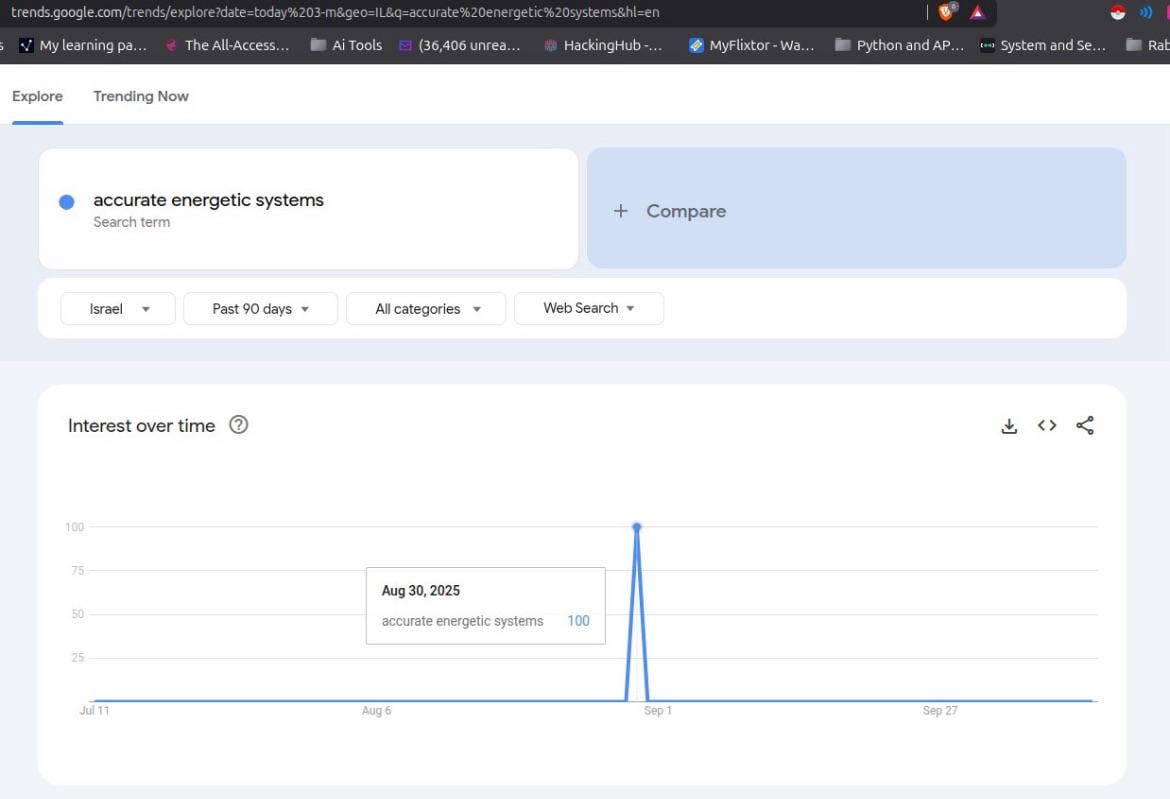Open the MyFlixtor - Wa... bookmark
This screenshot has width=1170, height=799.
751,46
